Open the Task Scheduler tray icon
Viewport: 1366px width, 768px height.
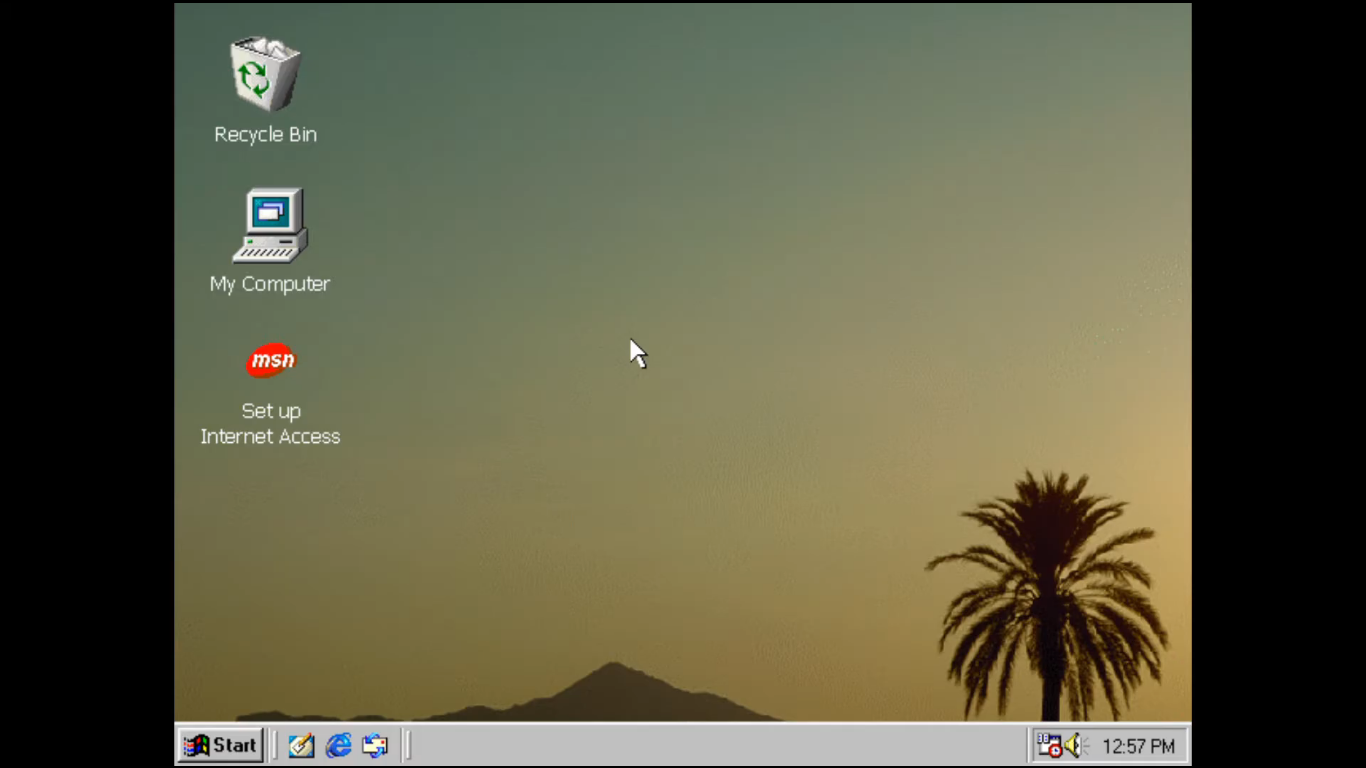pos(1050,745)
